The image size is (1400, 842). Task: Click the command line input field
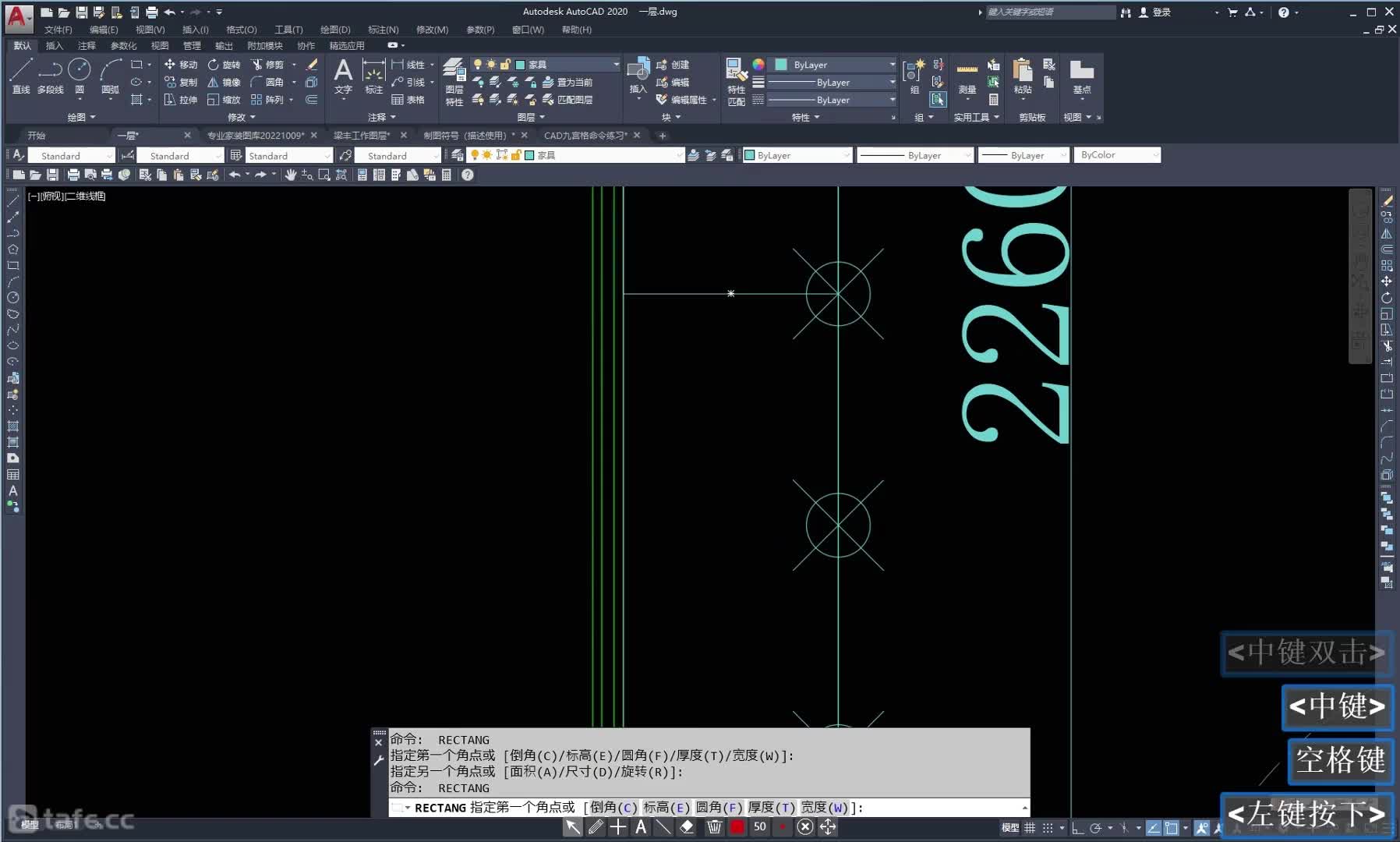709,808
